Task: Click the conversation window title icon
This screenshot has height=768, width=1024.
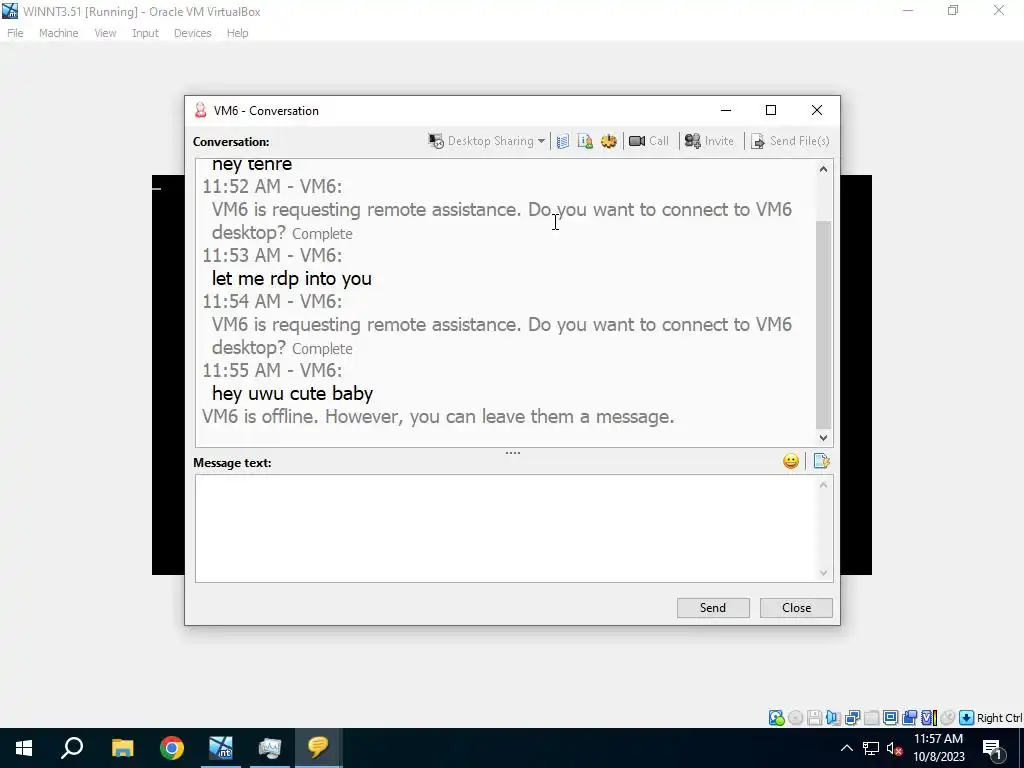Action: (200, 110)
